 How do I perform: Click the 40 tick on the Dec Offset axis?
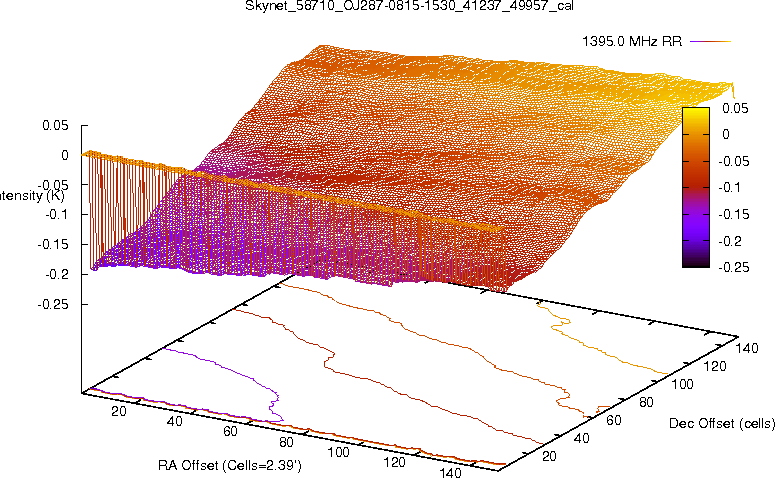pyautogui.click(x=582, y=438)
